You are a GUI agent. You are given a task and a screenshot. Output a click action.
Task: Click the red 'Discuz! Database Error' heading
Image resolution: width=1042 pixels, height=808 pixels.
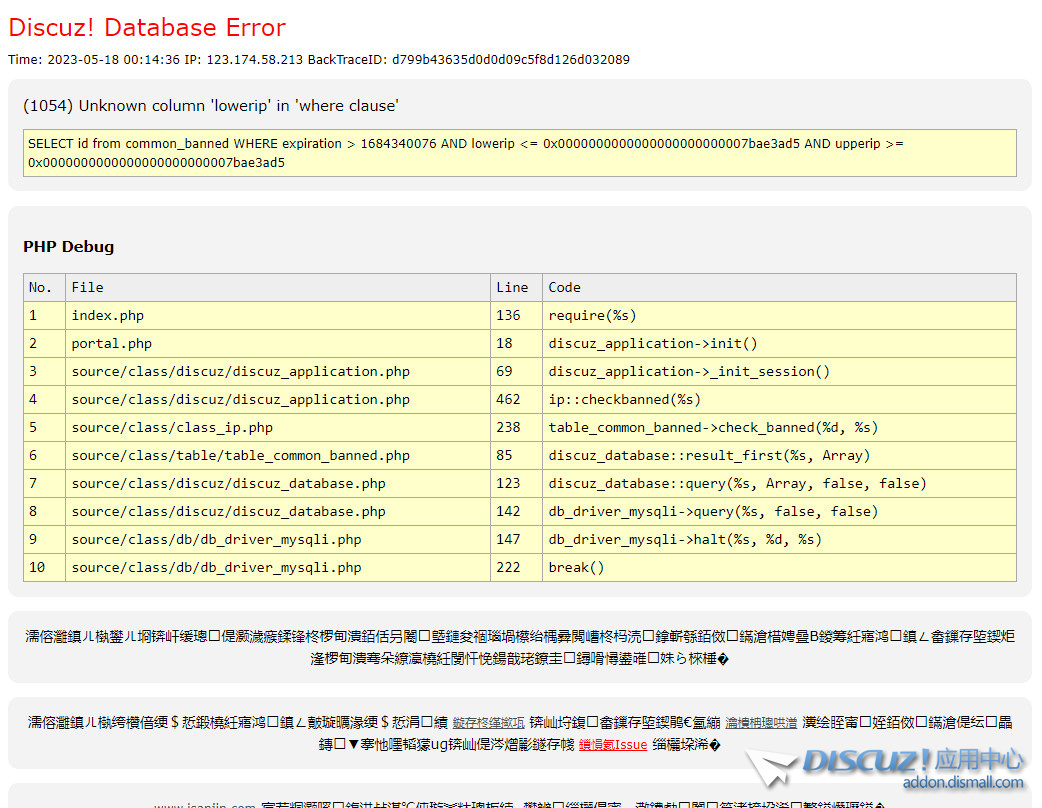[x=147, y=28]
